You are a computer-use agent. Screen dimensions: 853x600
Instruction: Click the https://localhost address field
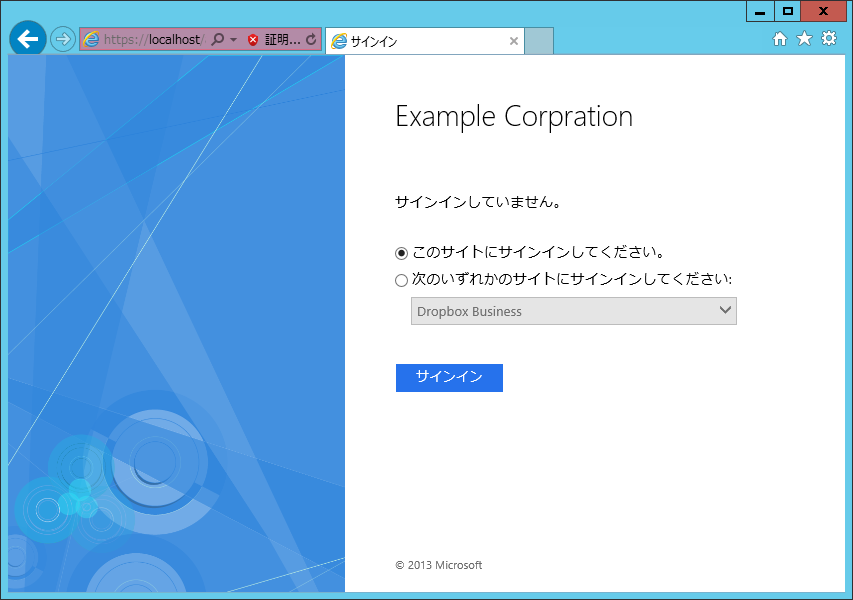153,40
